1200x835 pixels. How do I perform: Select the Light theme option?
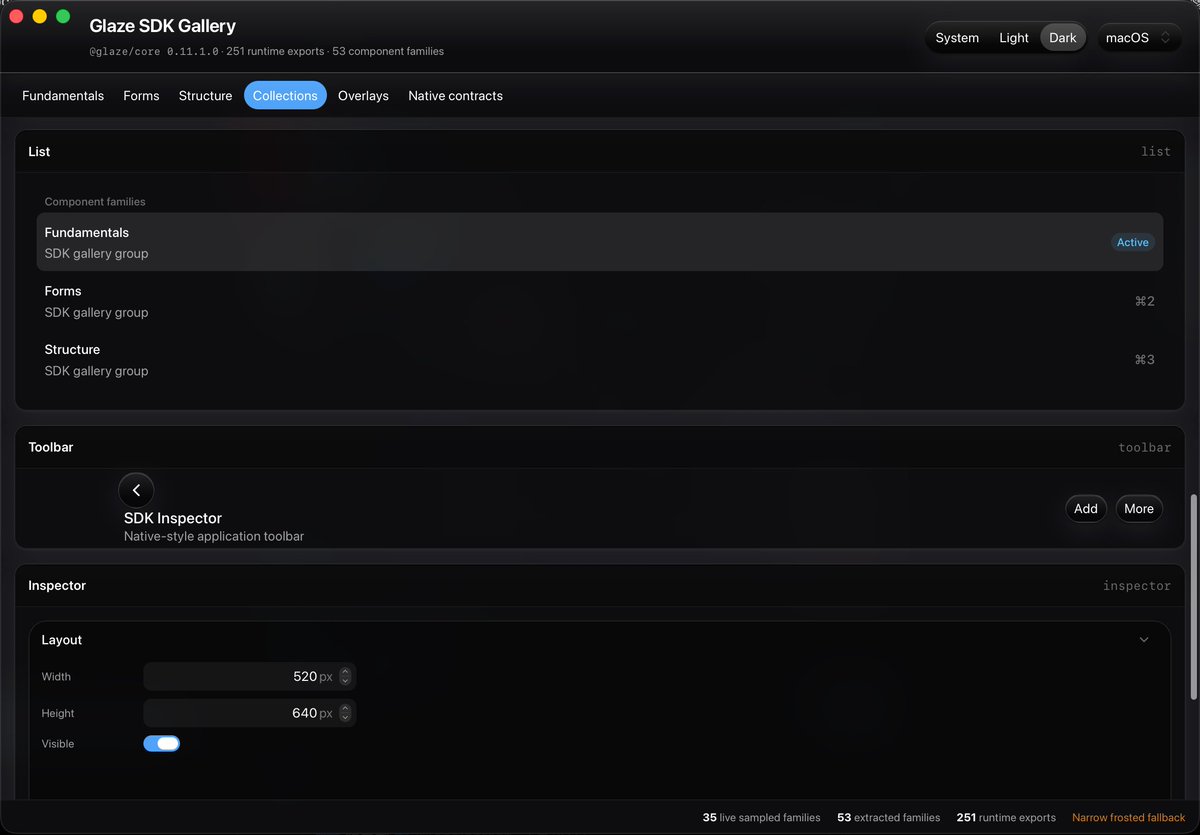tap(1014, 38)
